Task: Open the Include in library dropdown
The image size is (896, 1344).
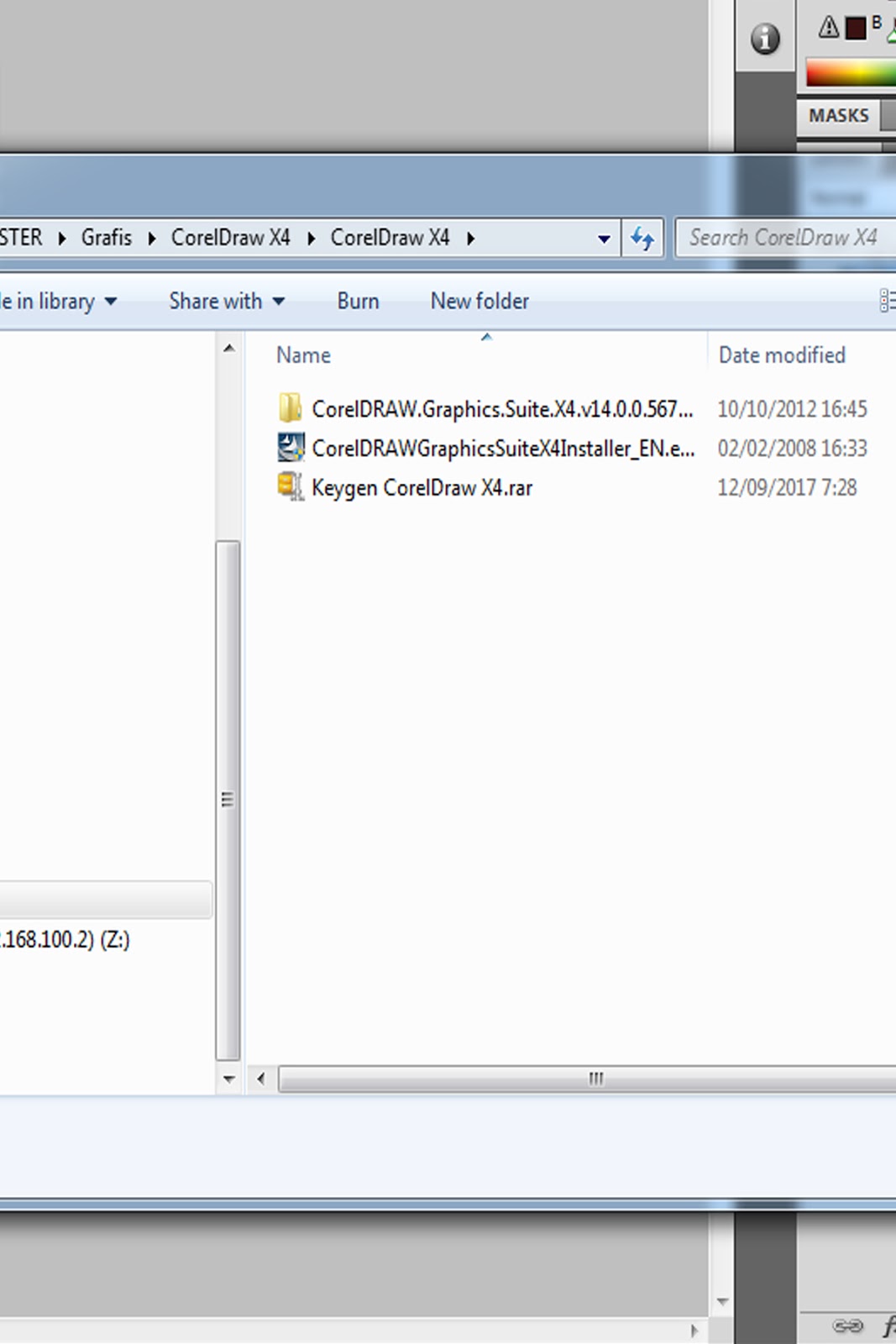Action: (x=58, y=302)
